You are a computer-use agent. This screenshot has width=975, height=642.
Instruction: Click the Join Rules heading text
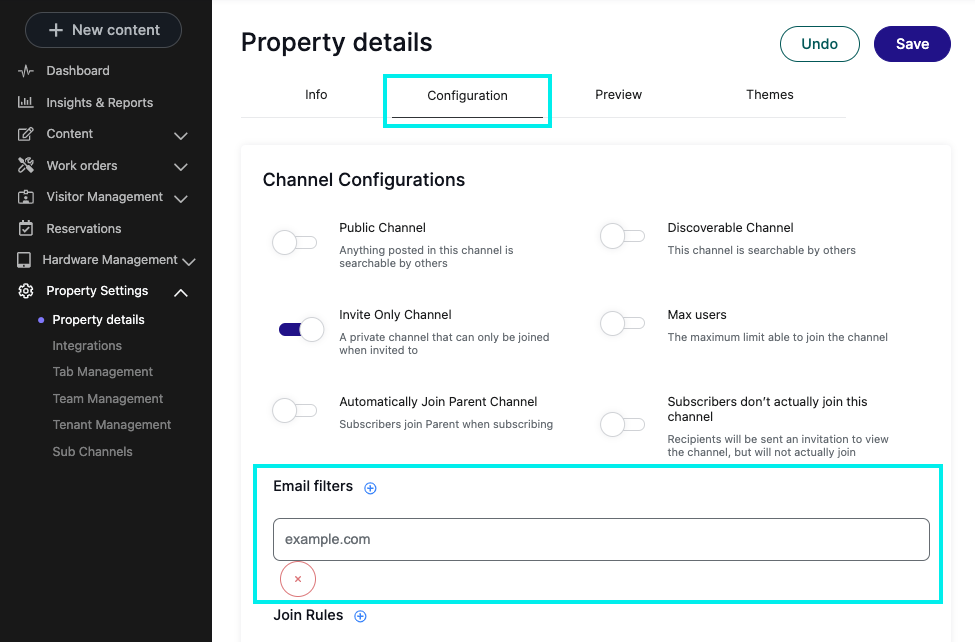(x=308, y=615)
